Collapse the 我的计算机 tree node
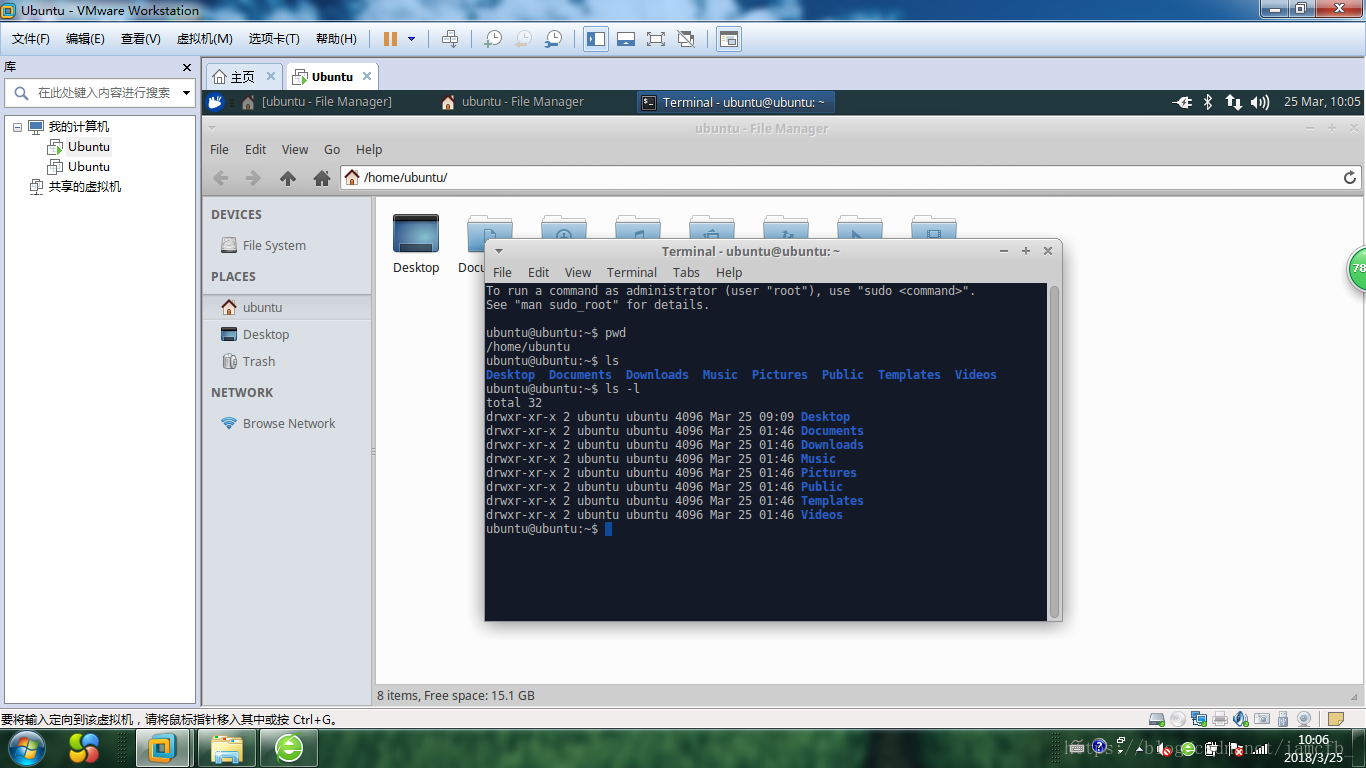Image resolution: width=1366 pixels, height=768 pixels. [x=18, y=127]
